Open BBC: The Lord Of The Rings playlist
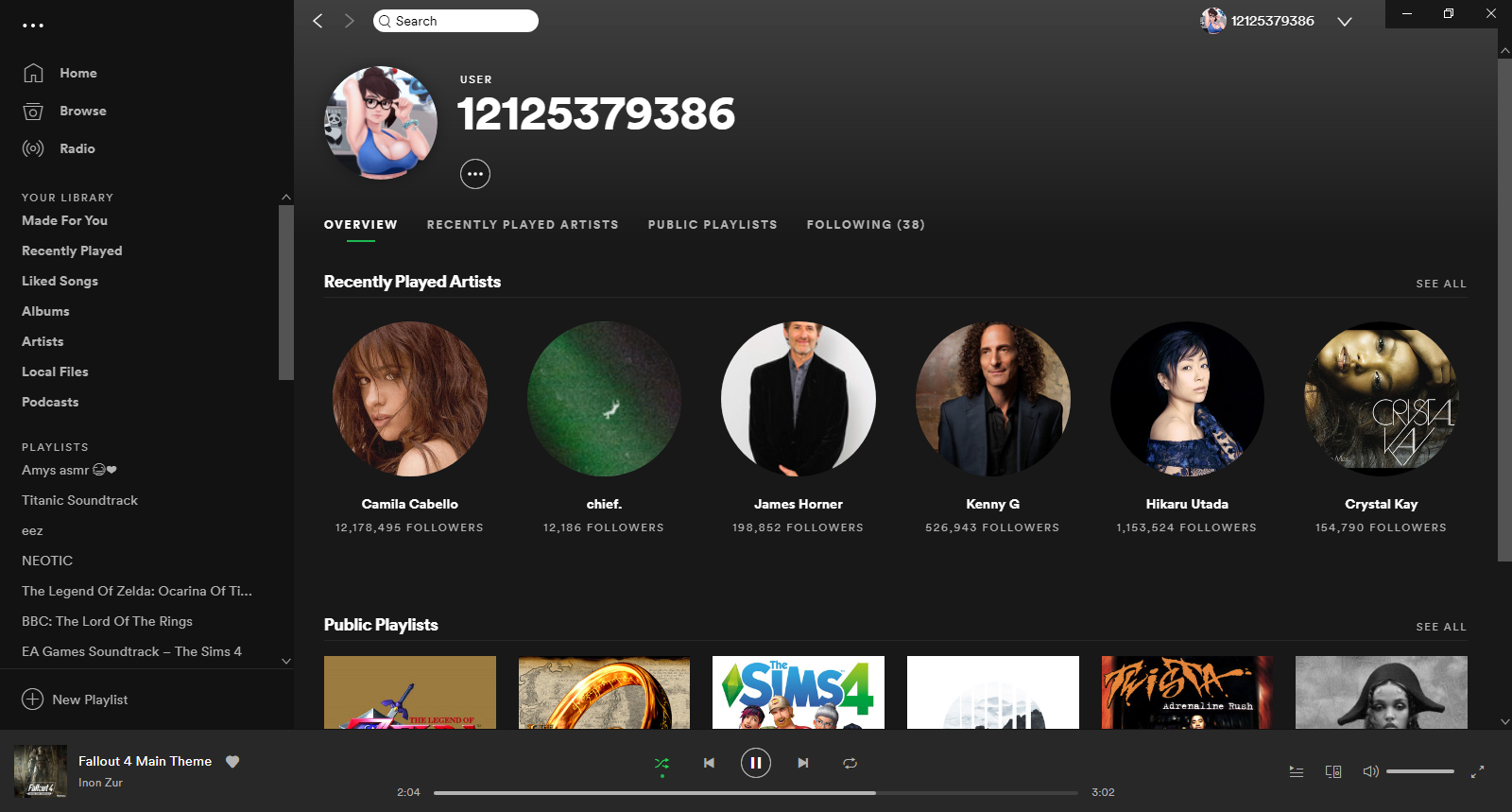The height and width of the screenshot is (812, 1512). tap(107, 621)
